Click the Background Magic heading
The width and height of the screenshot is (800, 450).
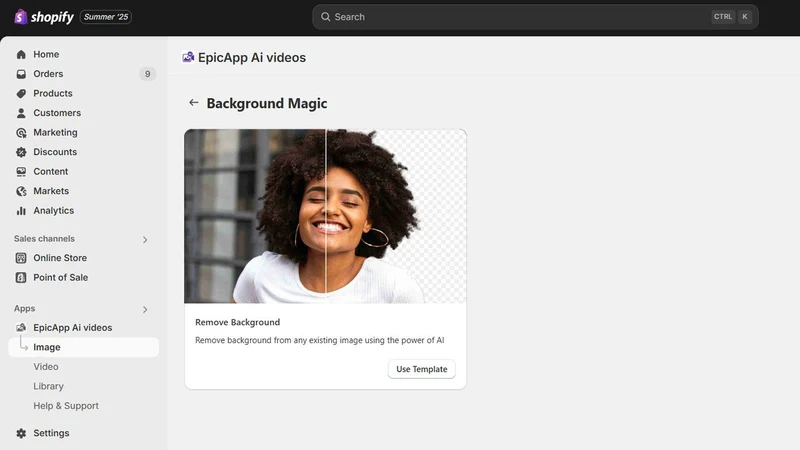(x=267, y=103)
